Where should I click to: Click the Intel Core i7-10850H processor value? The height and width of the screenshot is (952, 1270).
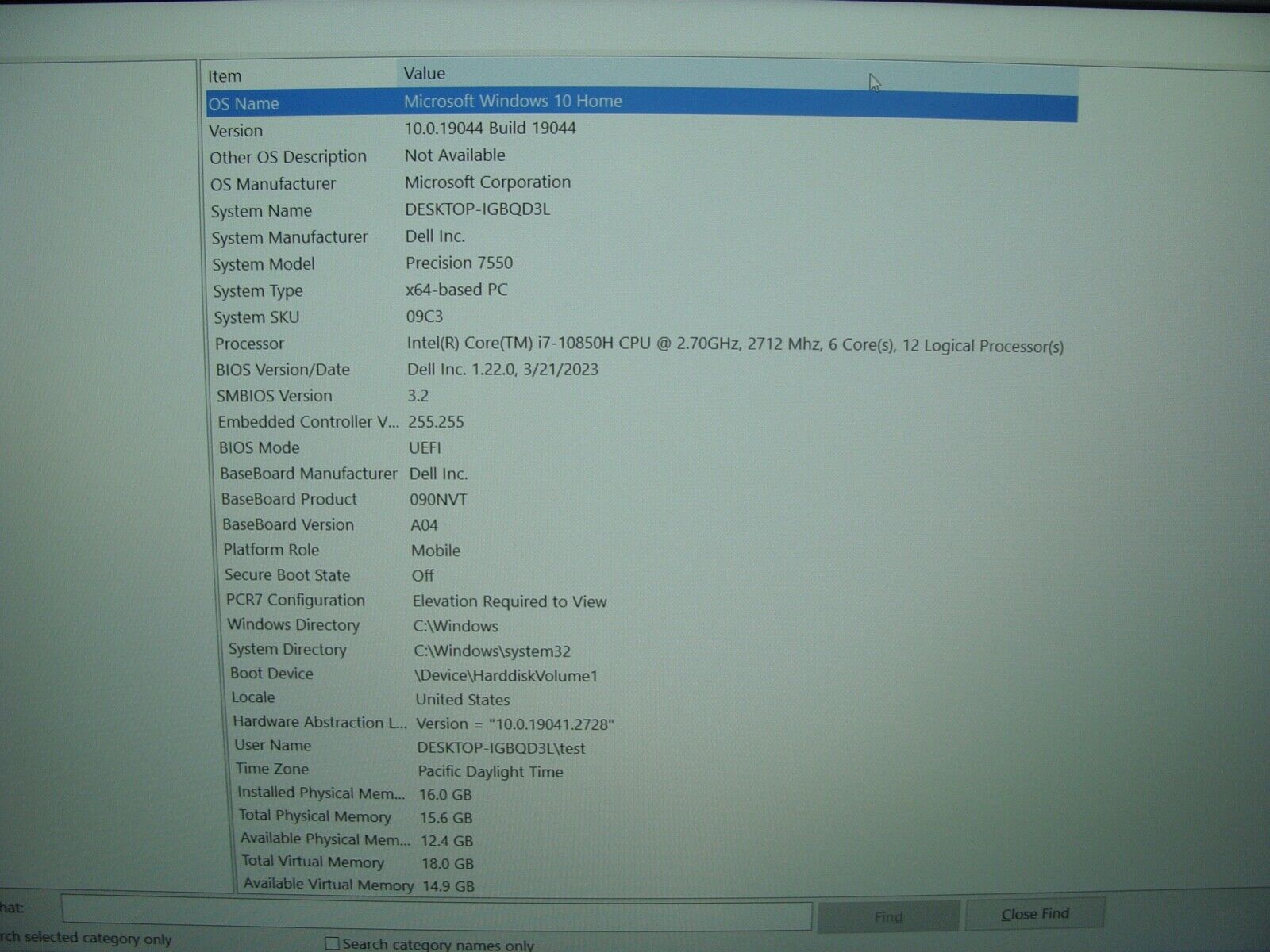tap(735, 345)
